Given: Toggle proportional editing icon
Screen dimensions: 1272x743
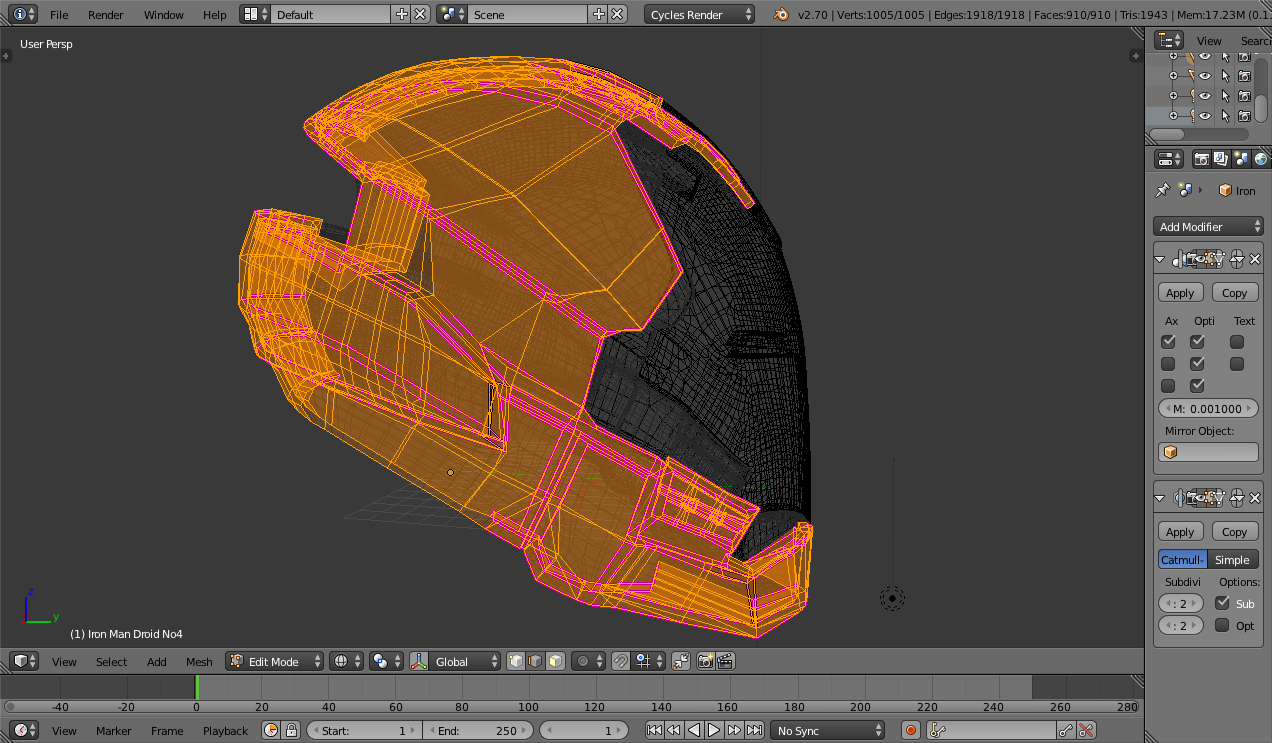Looking at the screenshot, I should (x=588, y=661).
